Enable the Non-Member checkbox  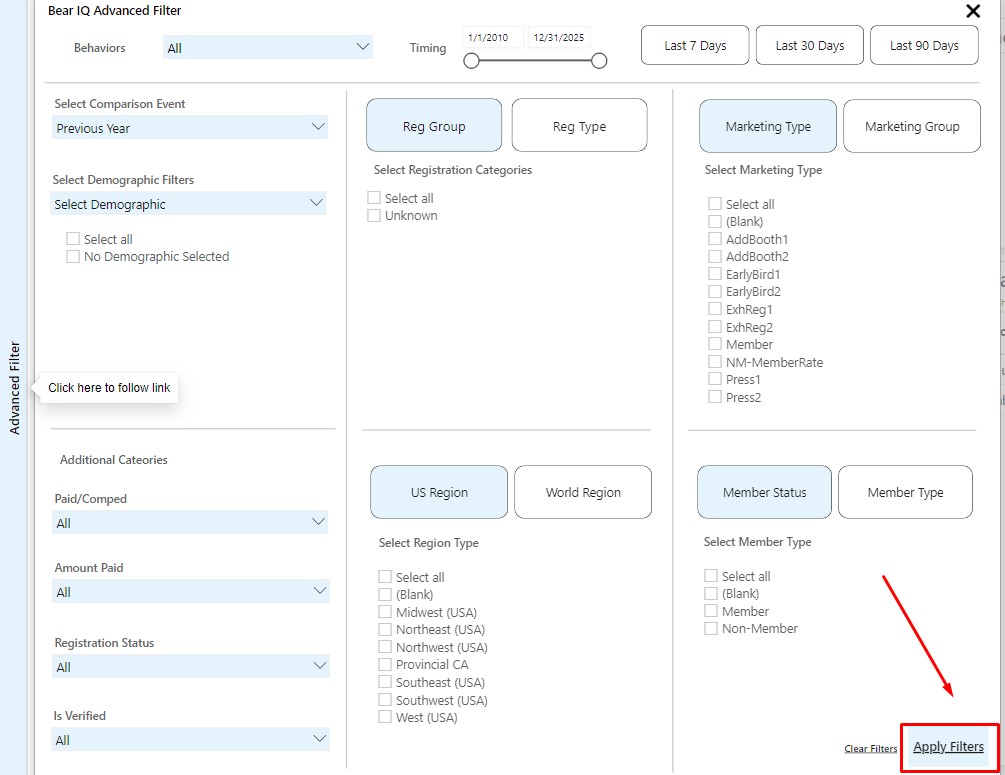pos(711,629)
